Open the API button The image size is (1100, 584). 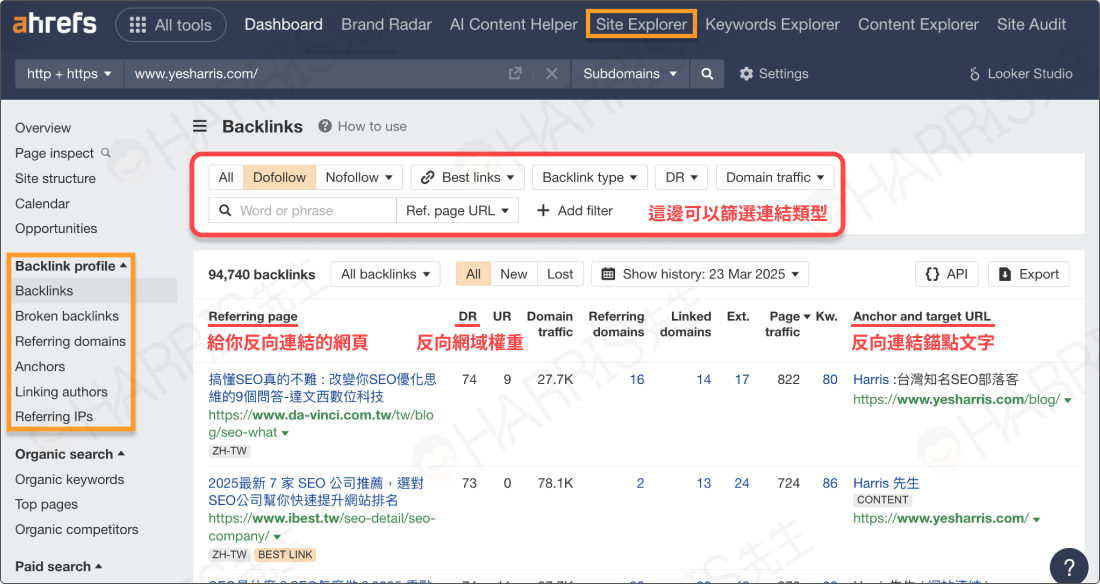click(946, 274)
